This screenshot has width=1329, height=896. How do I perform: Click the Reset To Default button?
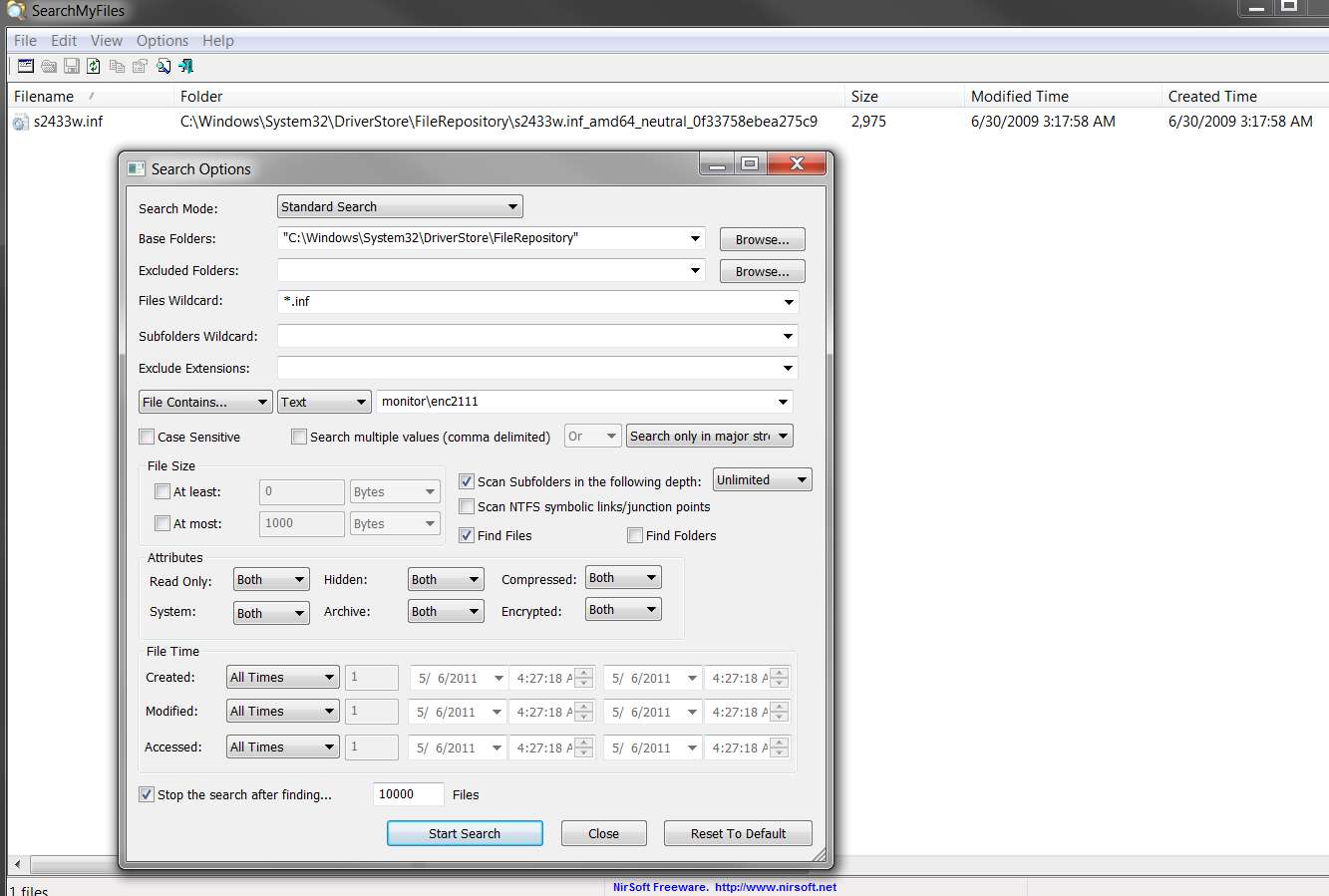738,833
